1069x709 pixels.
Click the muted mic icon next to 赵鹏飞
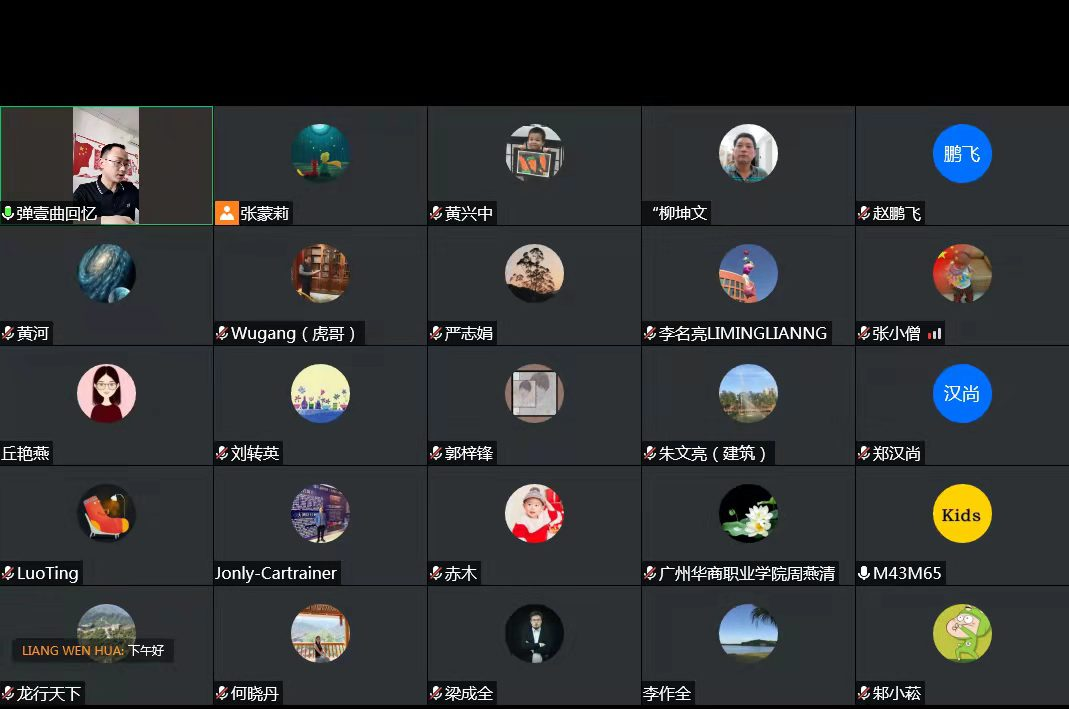coord(864,213)
